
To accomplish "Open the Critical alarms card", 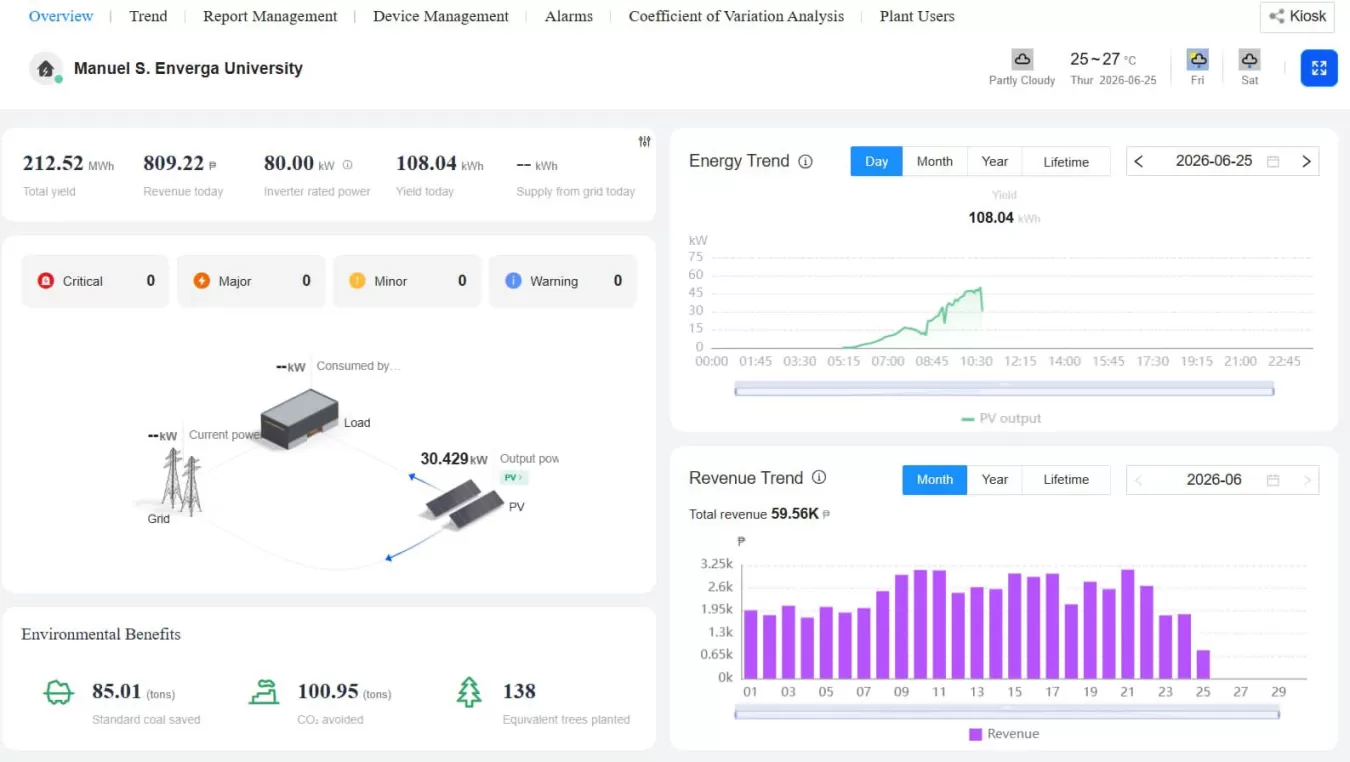I will click(x=95, y=281).
